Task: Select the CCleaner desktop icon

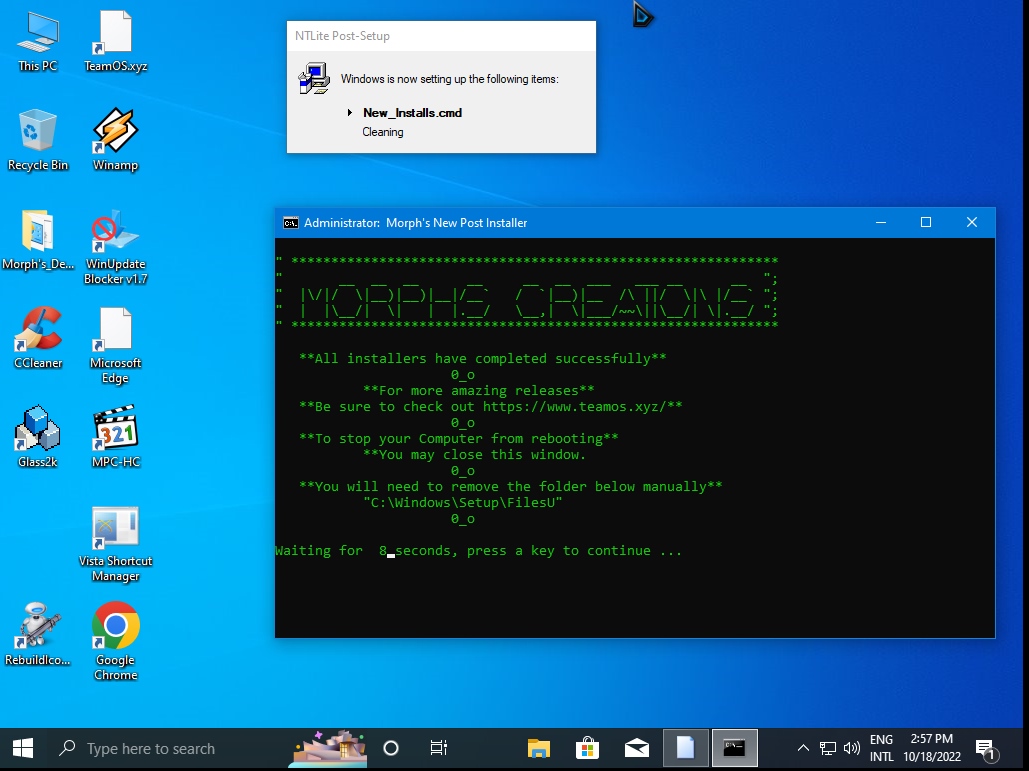Action: (38, 332)
